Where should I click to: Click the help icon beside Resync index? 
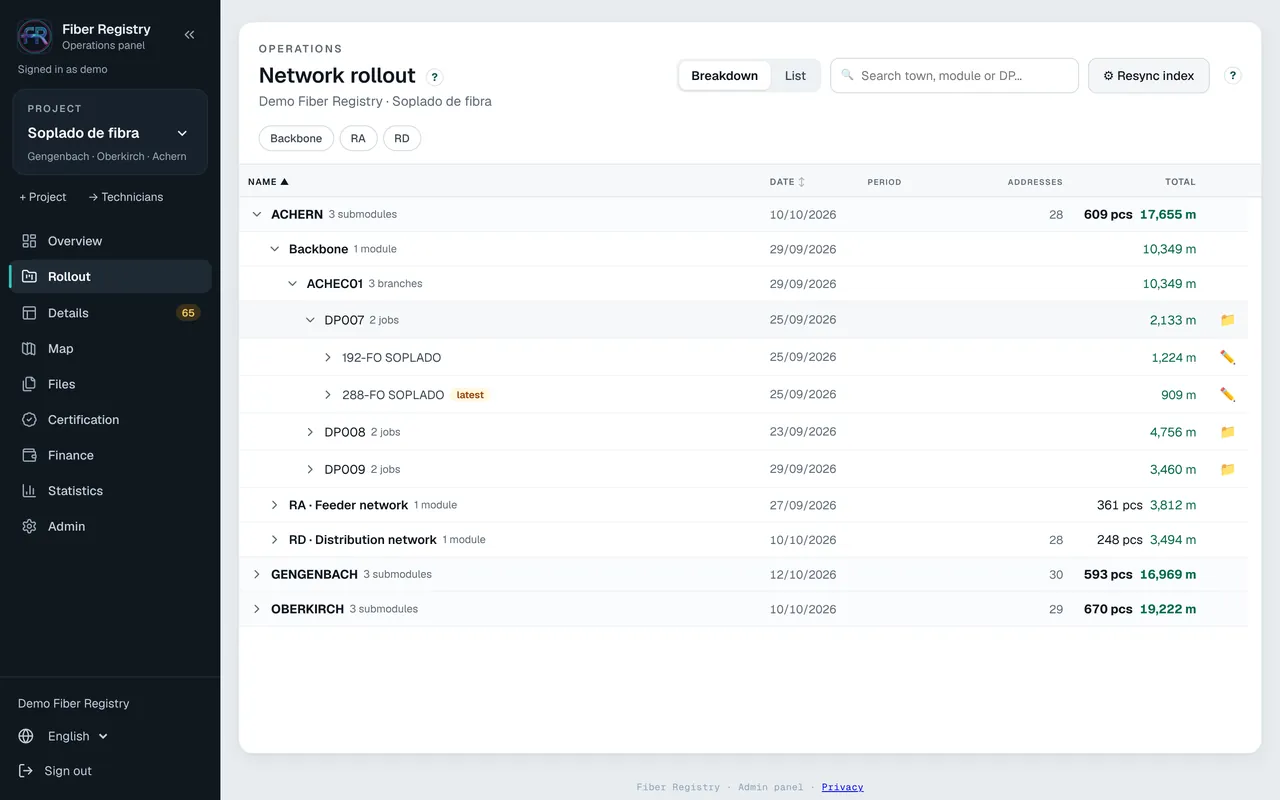(1233, 75)
